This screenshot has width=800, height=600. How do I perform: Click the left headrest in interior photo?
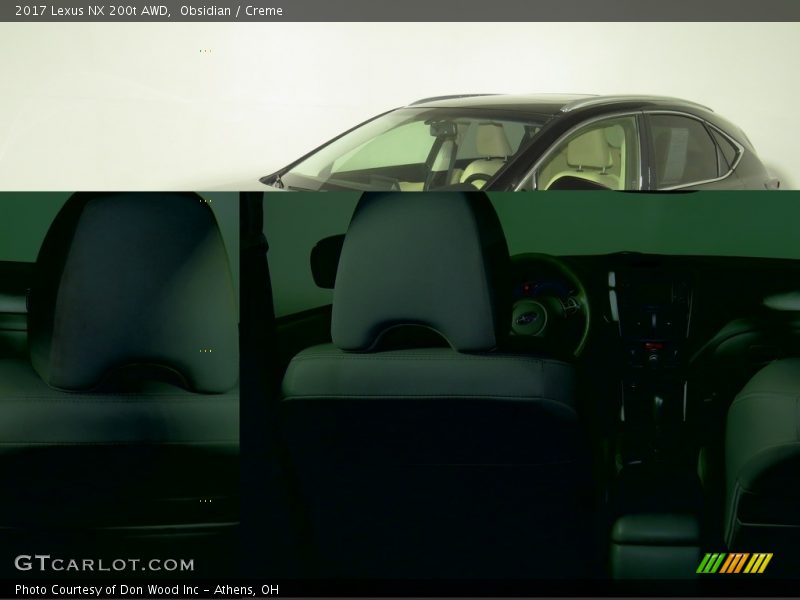pos(135,290)
